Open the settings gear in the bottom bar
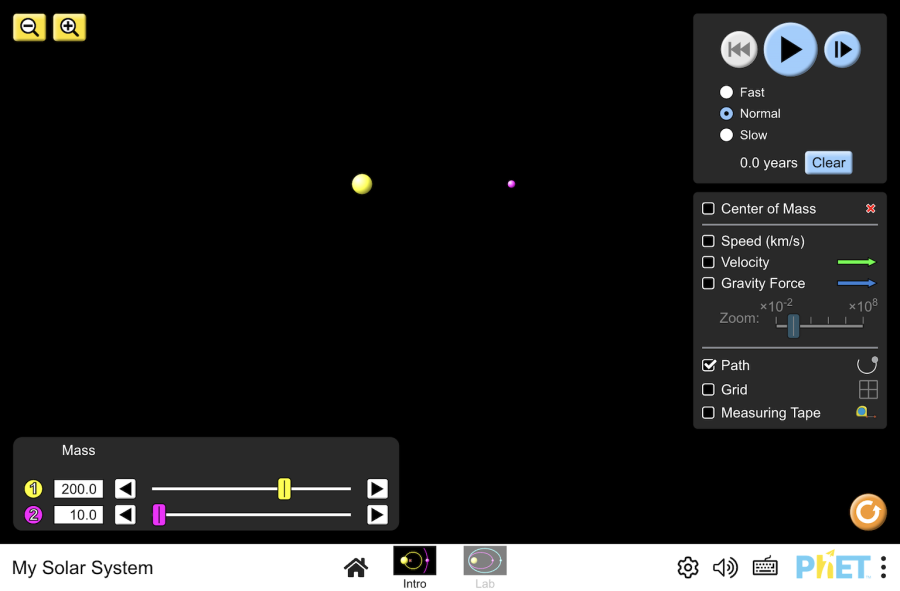Screen dimensions: 900x591 click(x=688, y=568)
